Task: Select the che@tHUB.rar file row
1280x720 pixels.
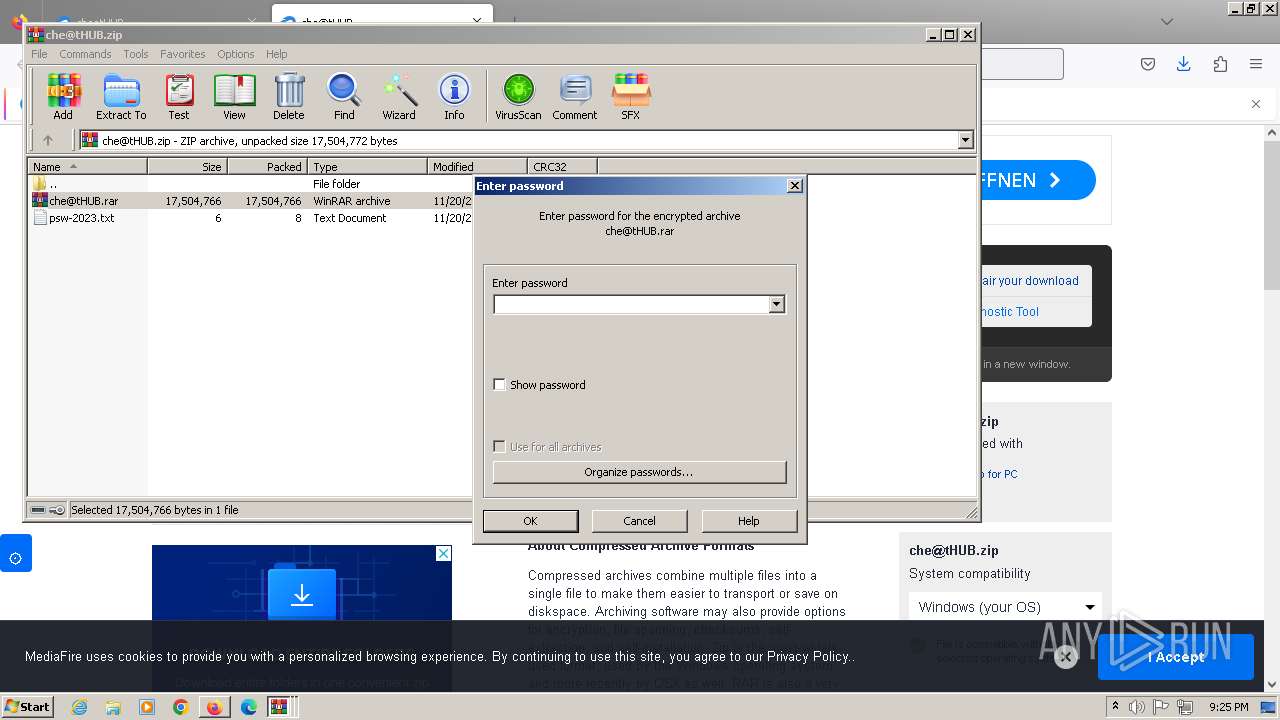Action: pyautogui.click(x=250, y=201)
